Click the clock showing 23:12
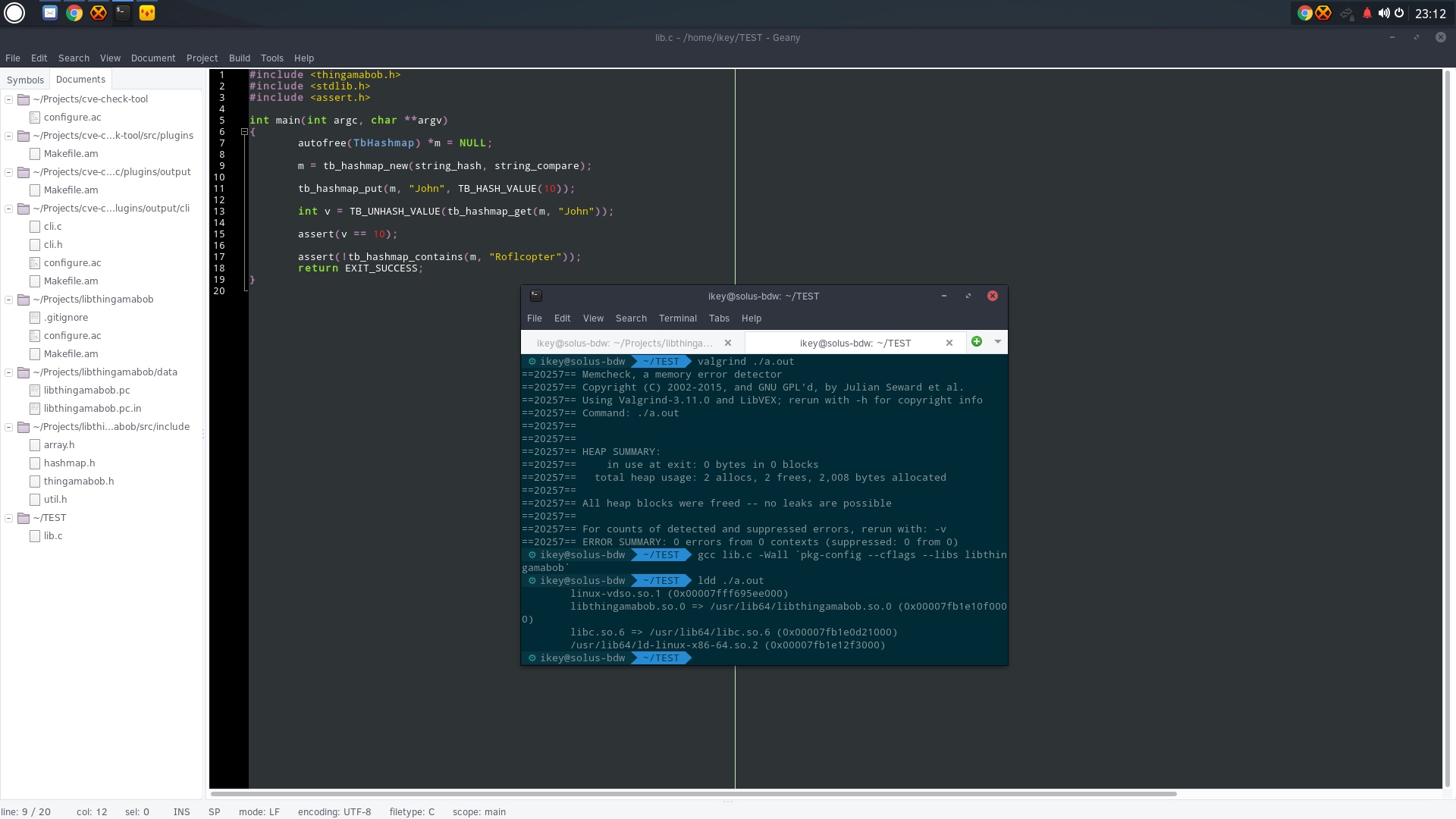1456x819 pixels. pos(1430,14)
